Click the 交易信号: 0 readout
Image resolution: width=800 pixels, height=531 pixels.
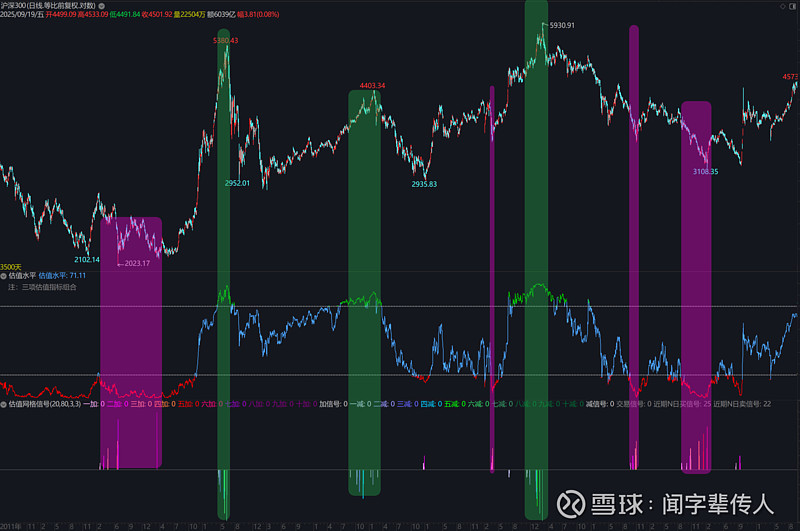point(634,404)
